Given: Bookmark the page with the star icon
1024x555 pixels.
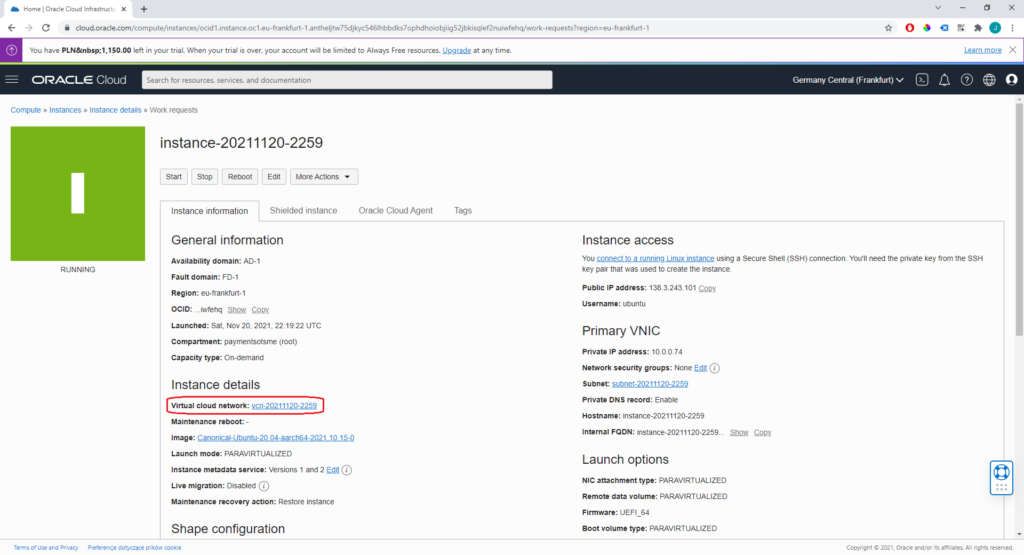Looking at the screenshot, I should [888, 28].
